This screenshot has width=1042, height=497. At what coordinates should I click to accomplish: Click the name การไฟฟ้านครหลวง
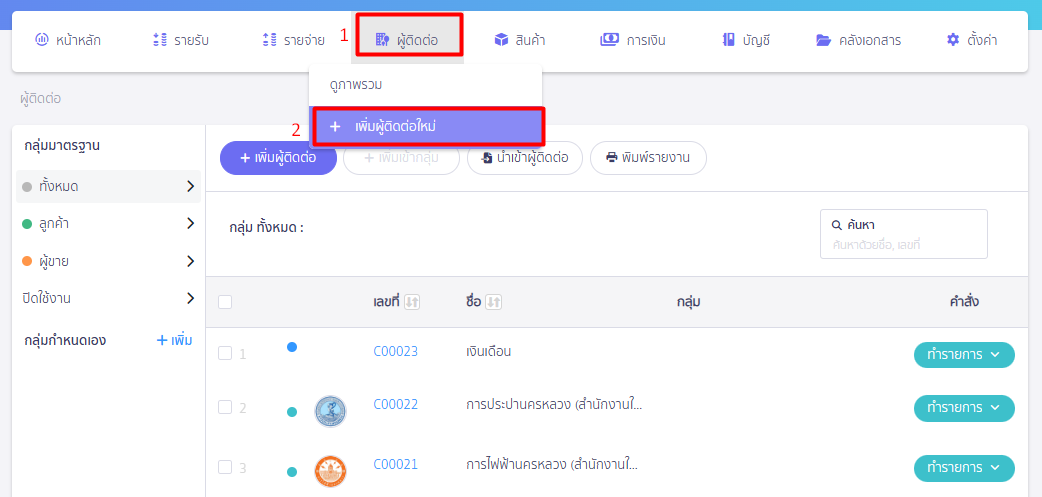pos(552,464)
